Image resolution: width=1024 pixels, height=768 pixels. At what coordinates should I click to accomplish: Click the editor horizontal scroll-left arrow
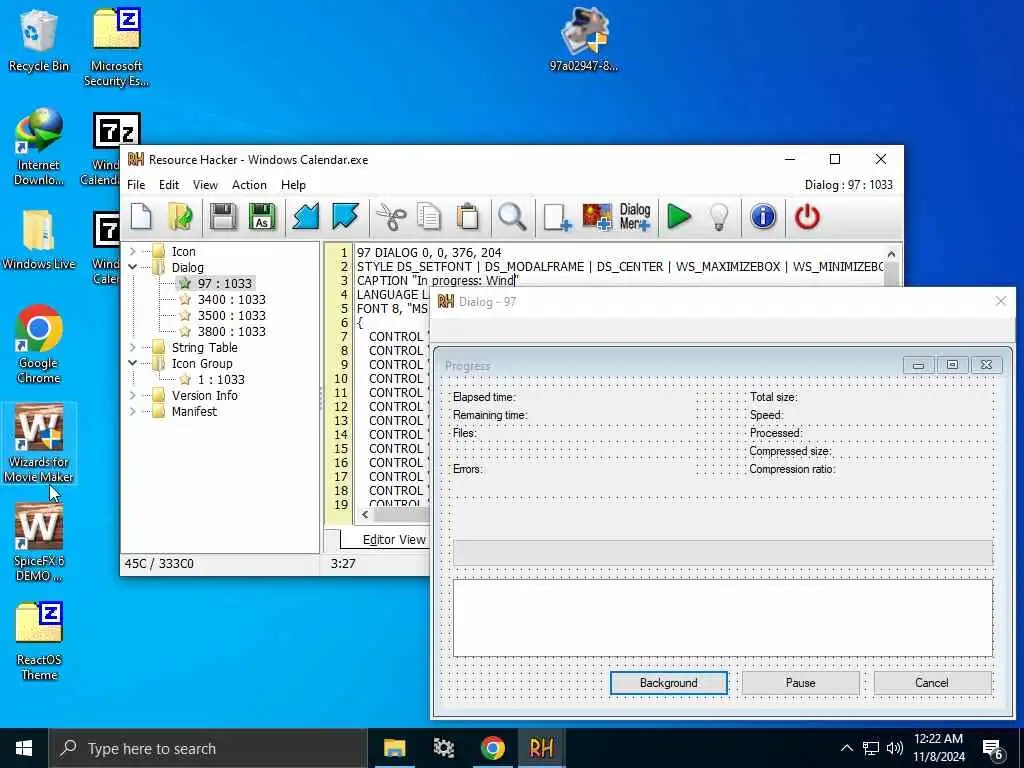point(365,515)
